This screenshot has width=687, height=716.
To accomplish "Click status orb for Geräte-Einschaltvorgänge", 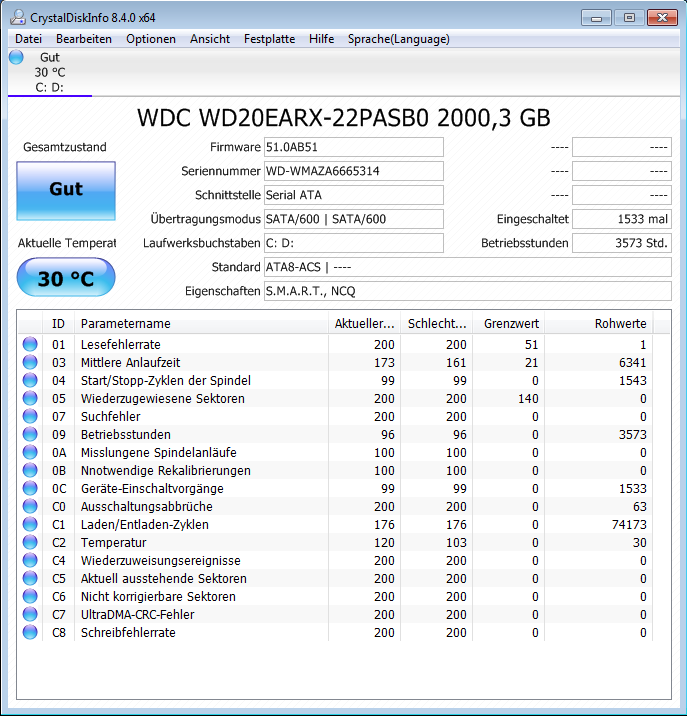I will (x=30, y=488).
